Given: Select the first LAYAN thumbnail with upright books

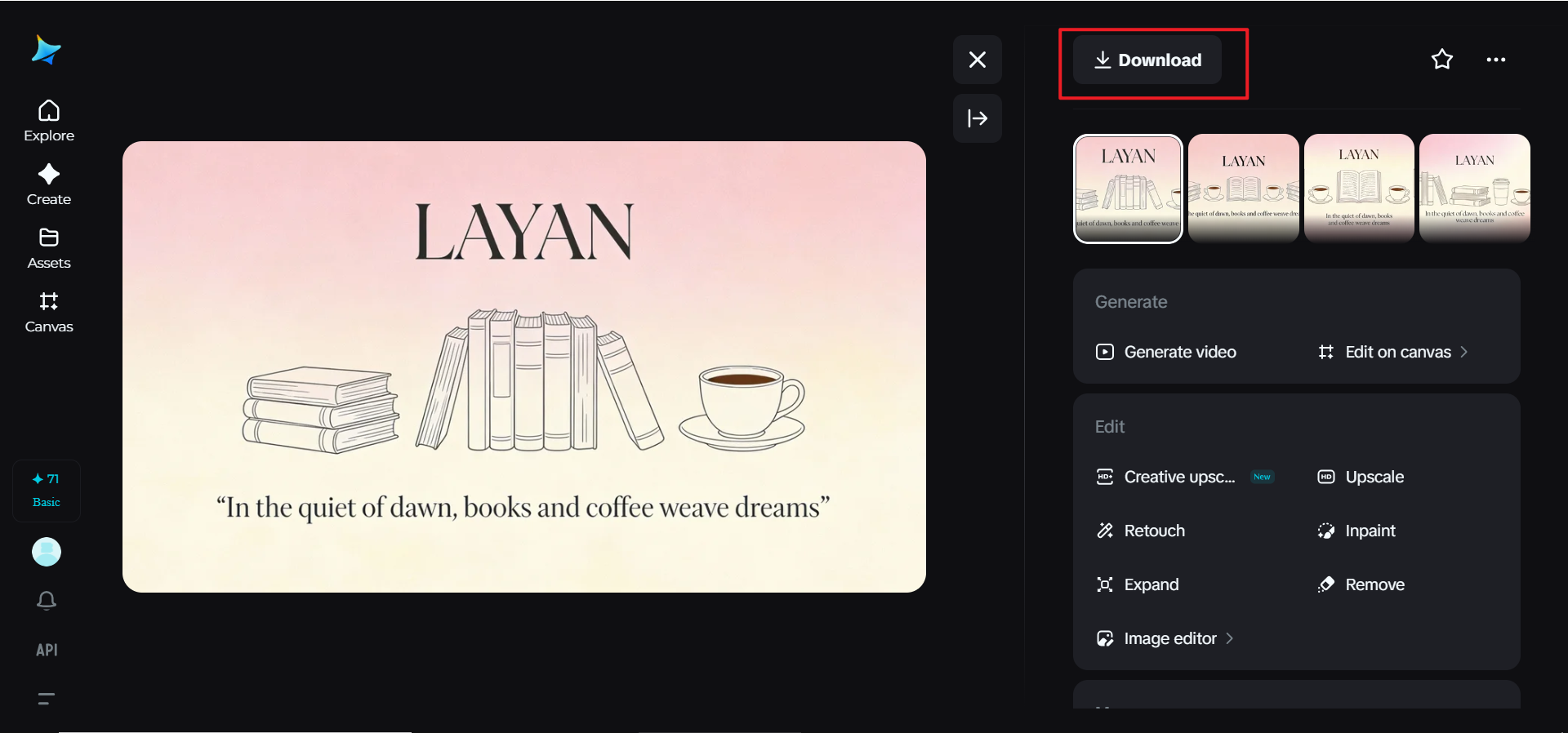Looking at the screenshot, I should click(x=1128, y=189).
